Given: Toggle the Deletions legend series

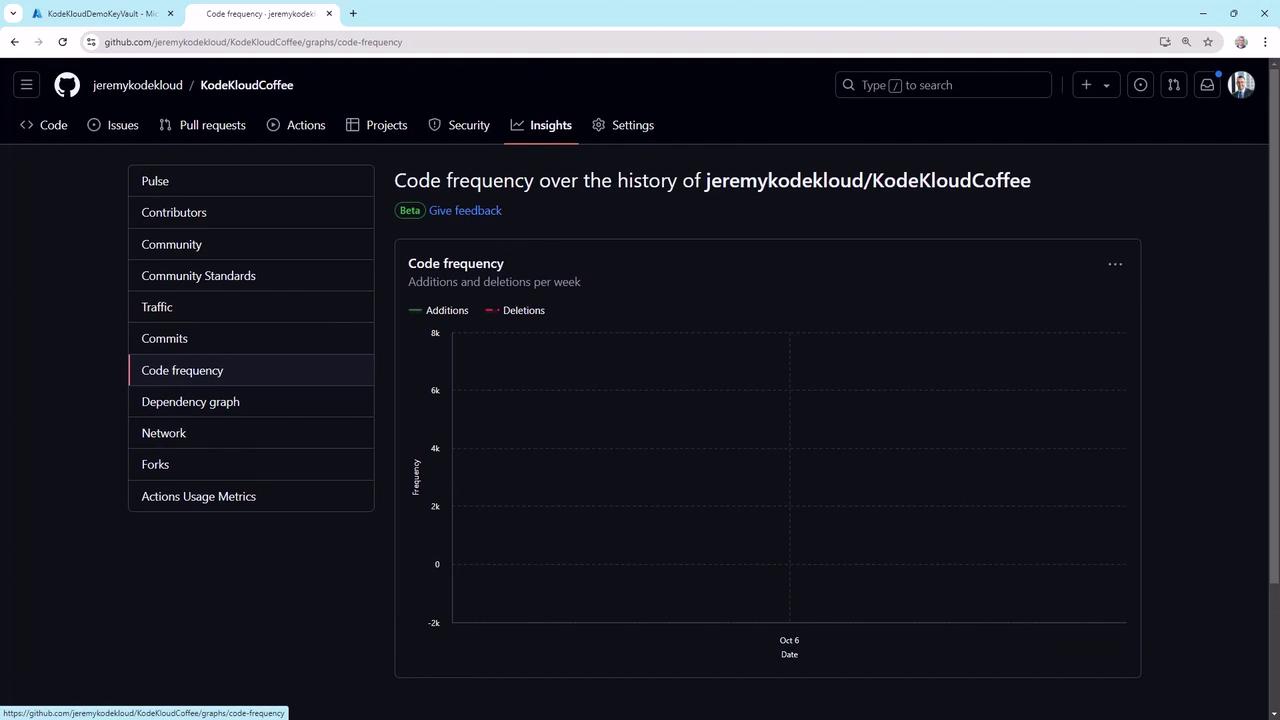Looking at the screenshot, I should click(515, 310).
